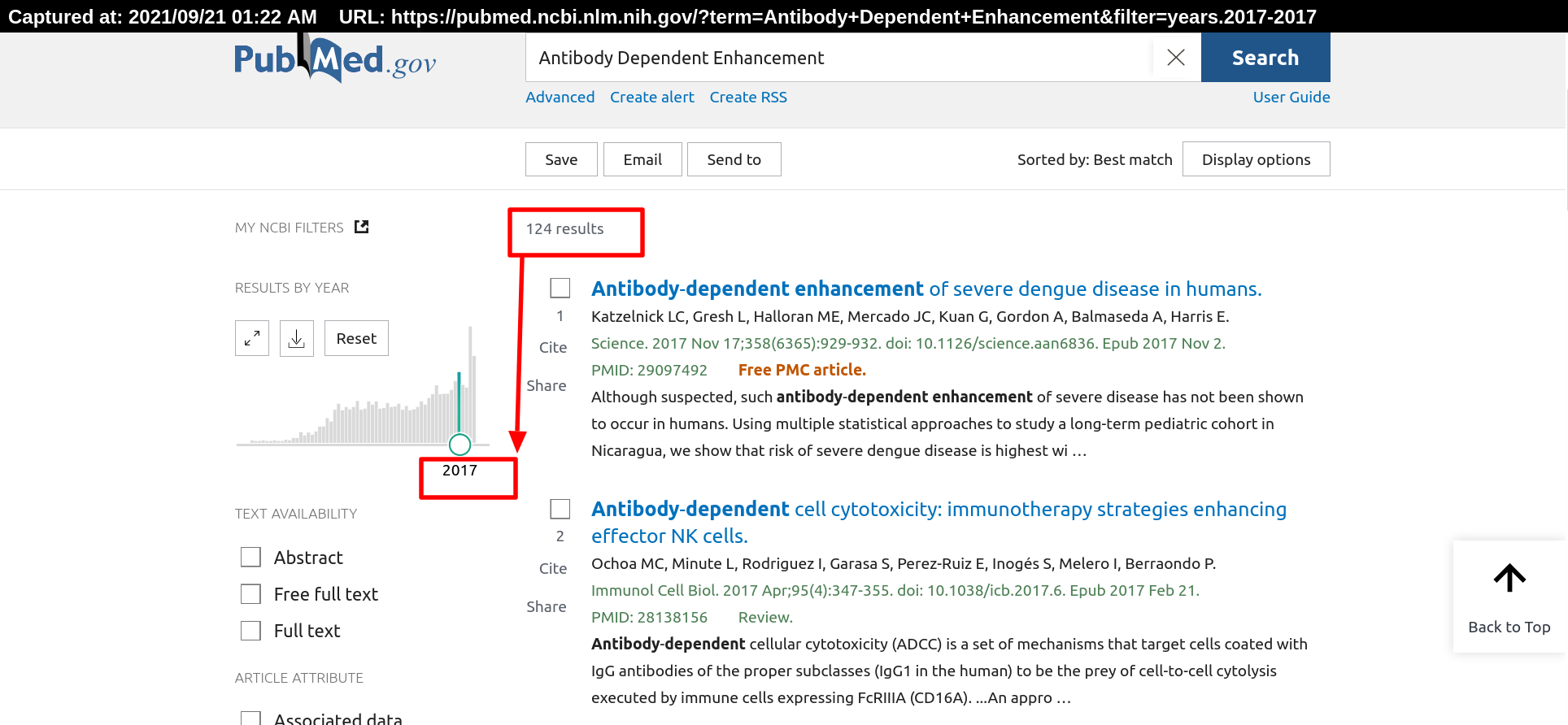The image size is (1568, 725).
Task: Click 'Free PMC article.' label
Action: [x=802, y=370]
